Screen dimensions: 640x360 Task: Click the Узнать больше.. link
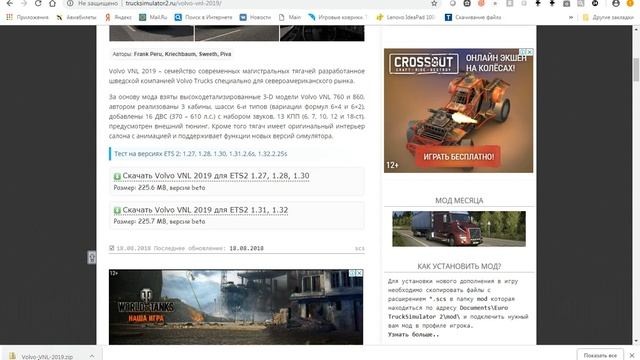point(413,335)
